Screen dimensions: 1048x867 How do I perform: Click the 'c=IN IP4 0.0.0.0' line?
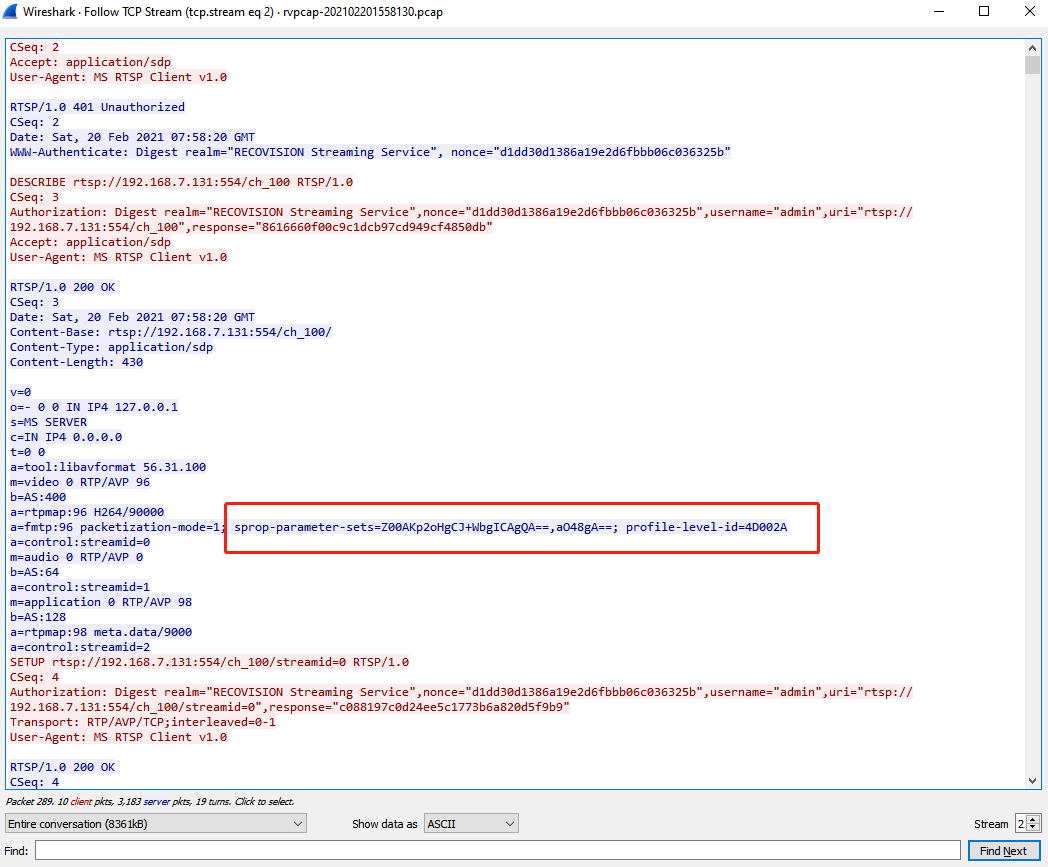[66, 437]
